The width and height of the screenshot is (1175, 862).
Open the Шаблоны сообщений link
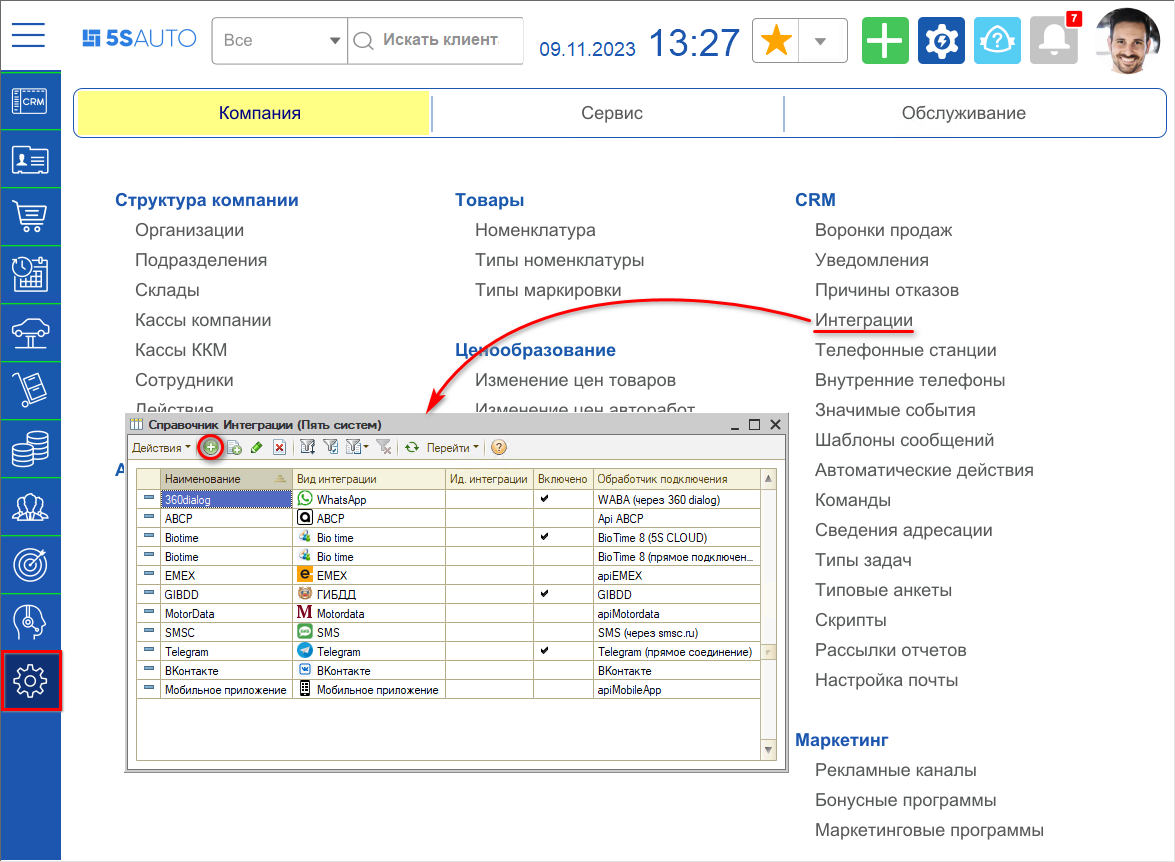(904, 440)
